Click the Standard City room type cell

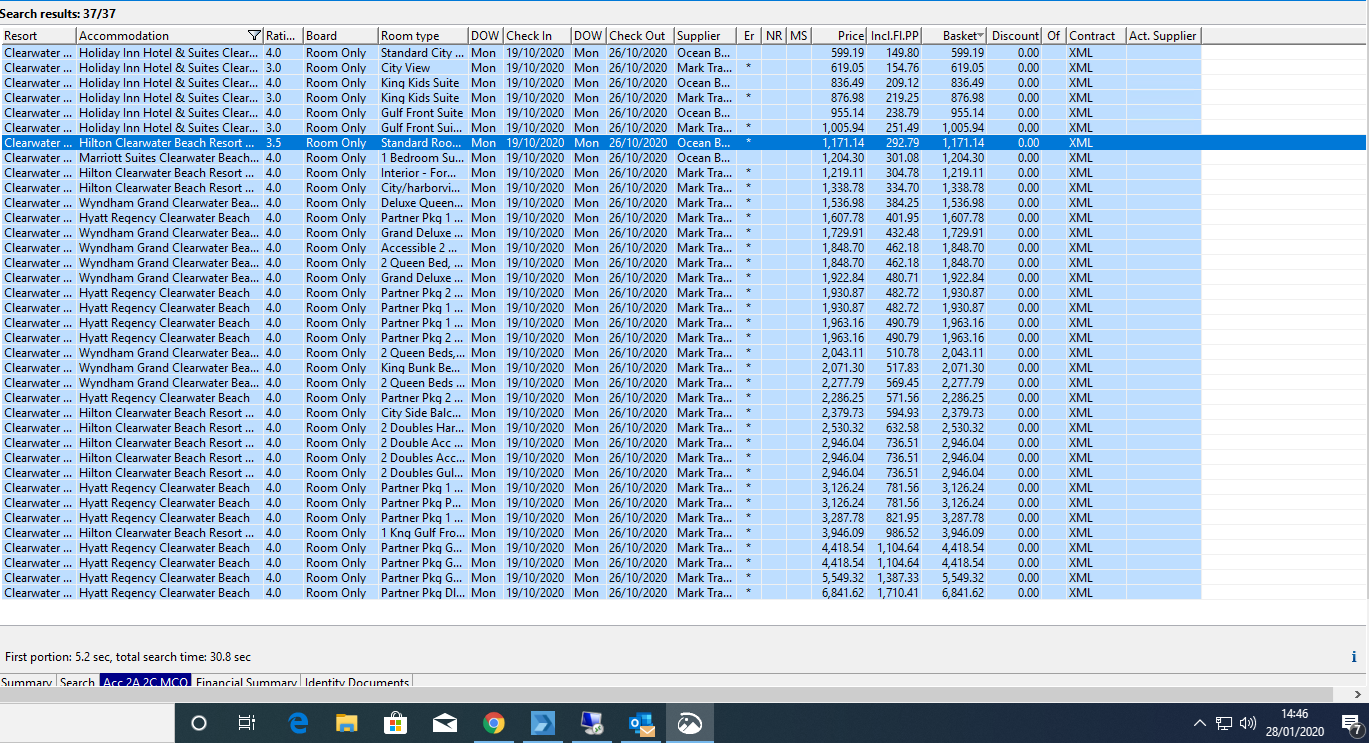422,53
